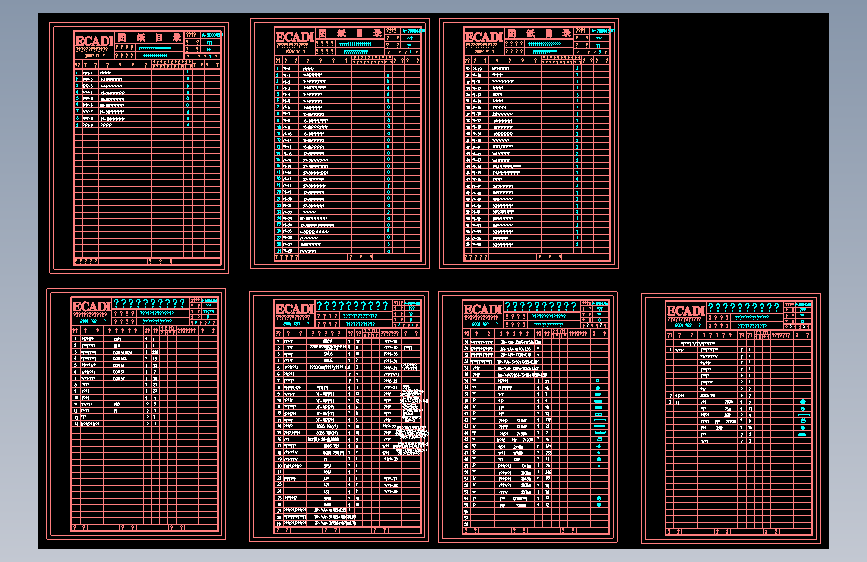Viewport: 867px width, 562px height.
Task: Click the ECAD logo on top-left sheet
Action: 94,41
